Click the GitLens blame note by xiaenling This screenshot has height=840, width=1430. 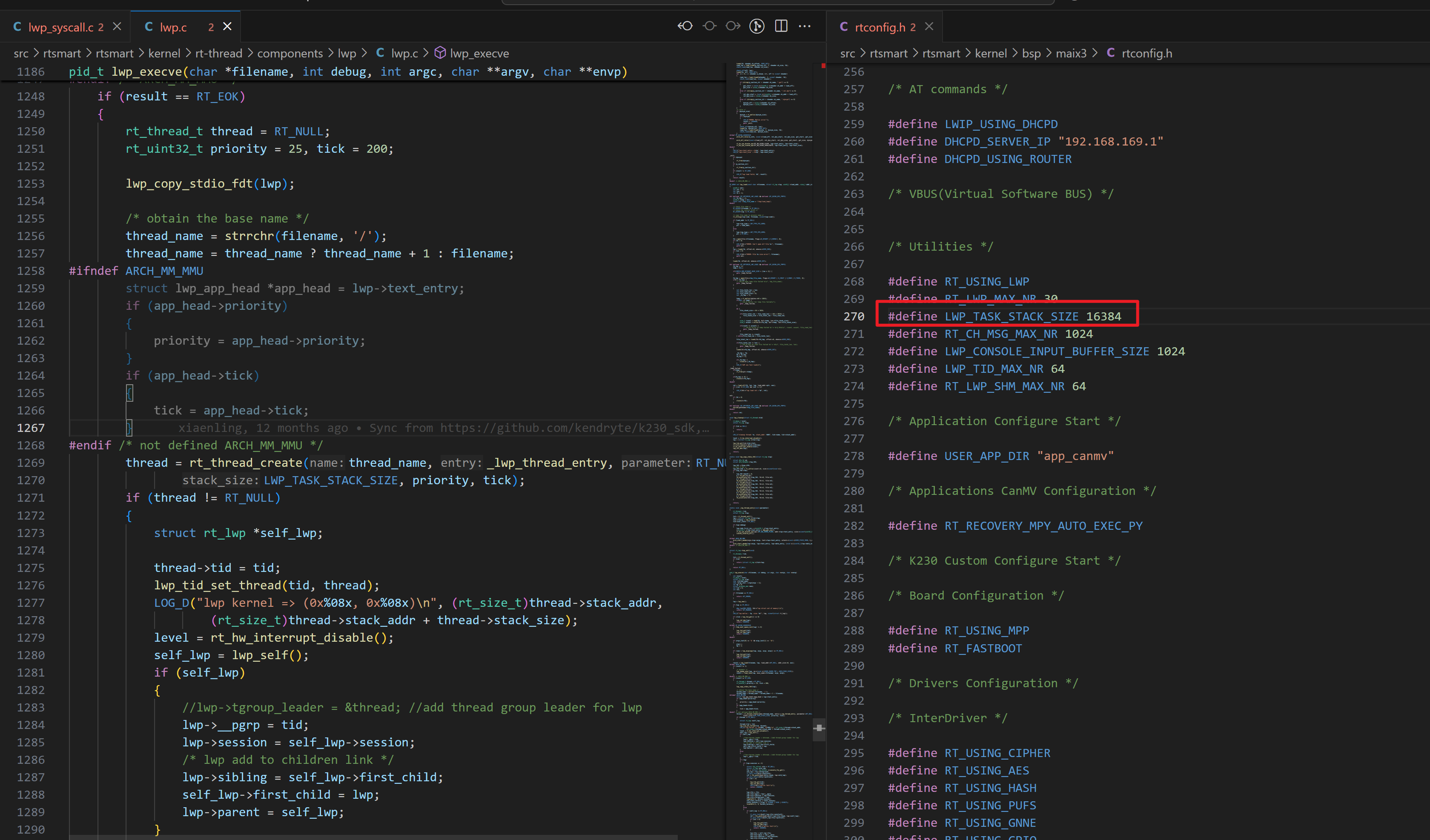click(444, 428)
